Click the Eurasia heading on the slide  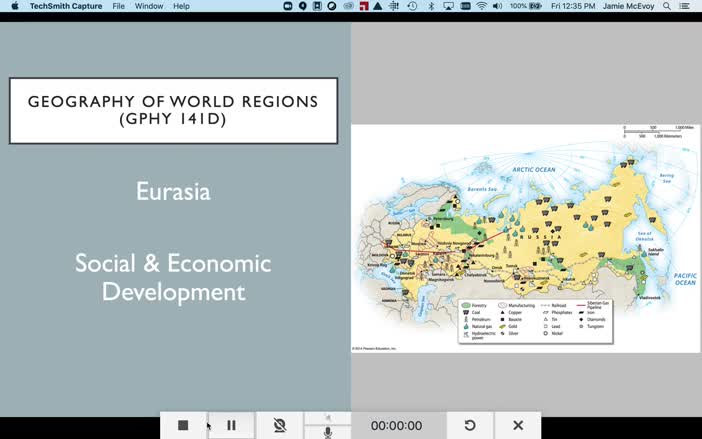173,192
